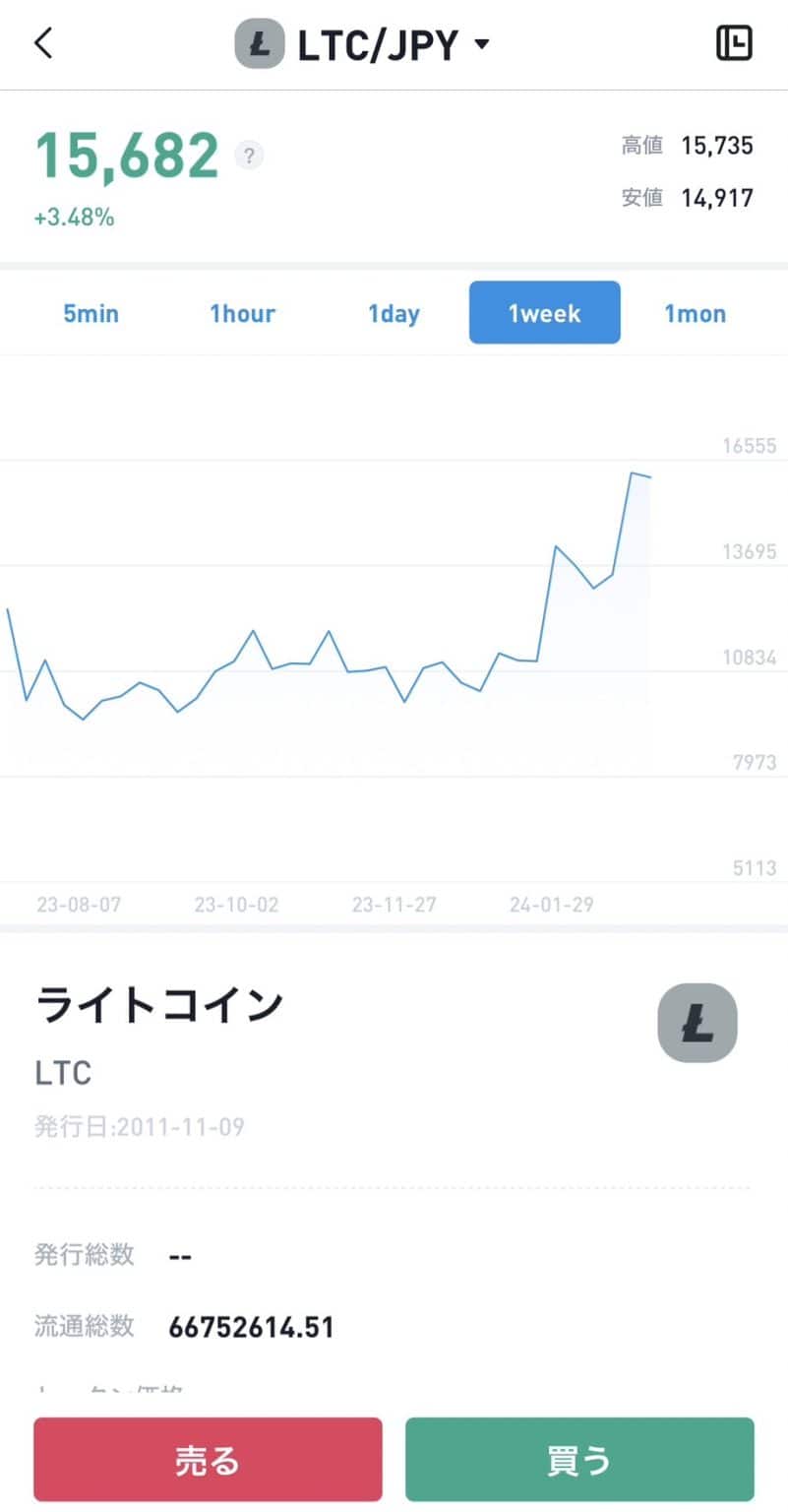The image size is (788, 1512).
Task: Tap the 15,682 current price
Action: pos(127,156)
